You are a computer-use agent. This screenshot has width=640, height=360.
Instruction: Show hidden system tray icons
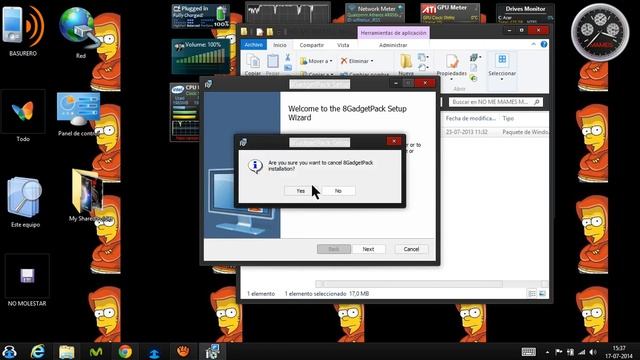547,352
